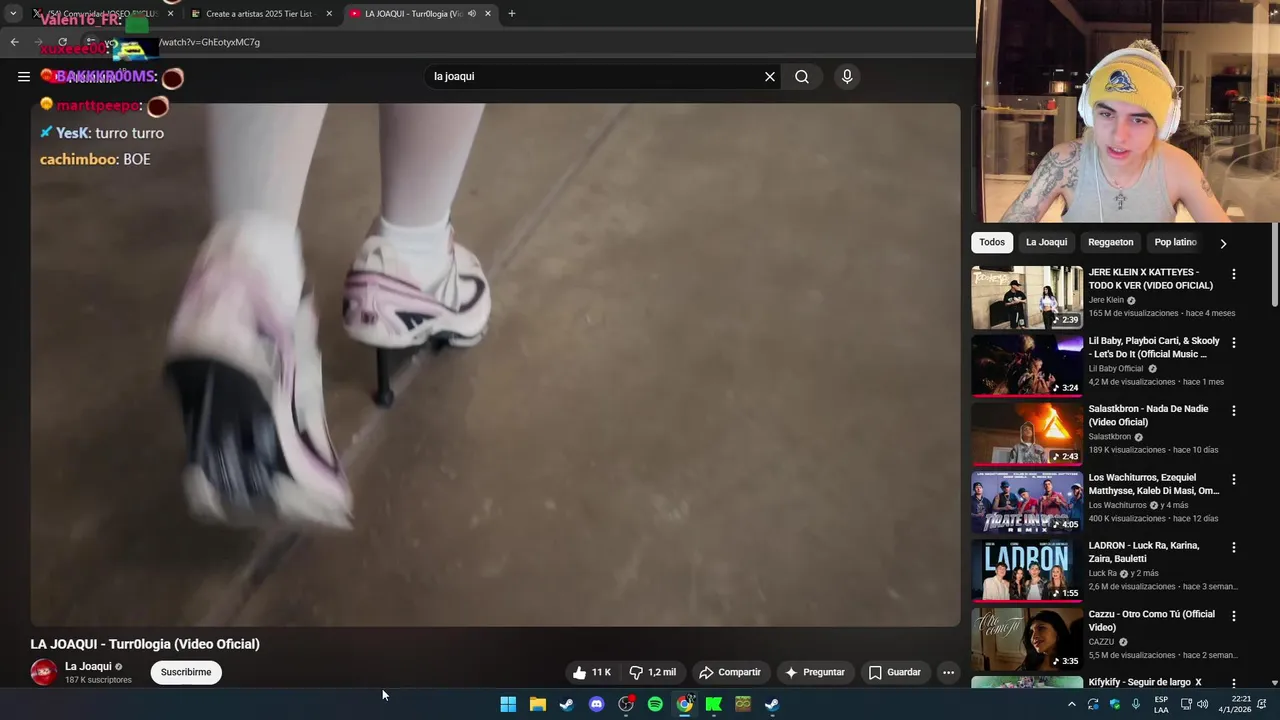Open volume control speaker tray icon
Viewport: 1280px width, 720px height.
coord(1202,704)
